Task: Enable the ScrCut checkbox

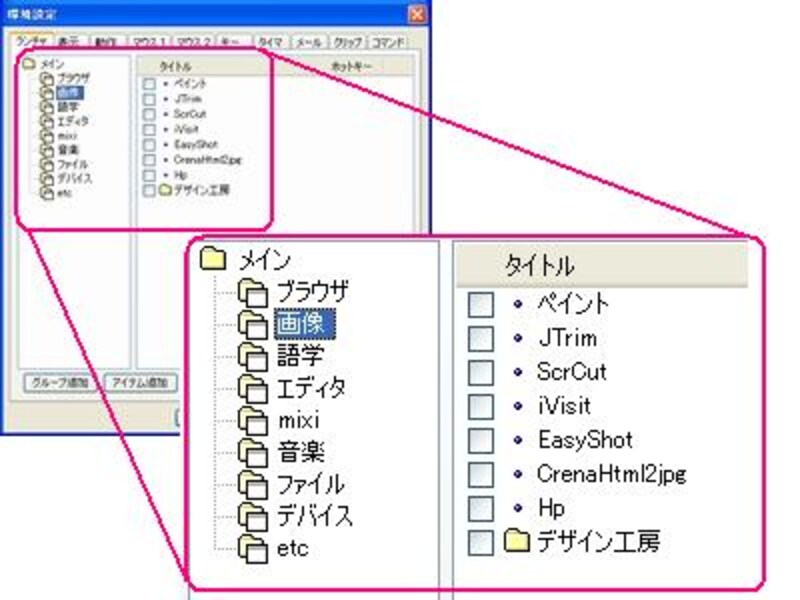Action: pyautogui.click(x=481, y=372)
